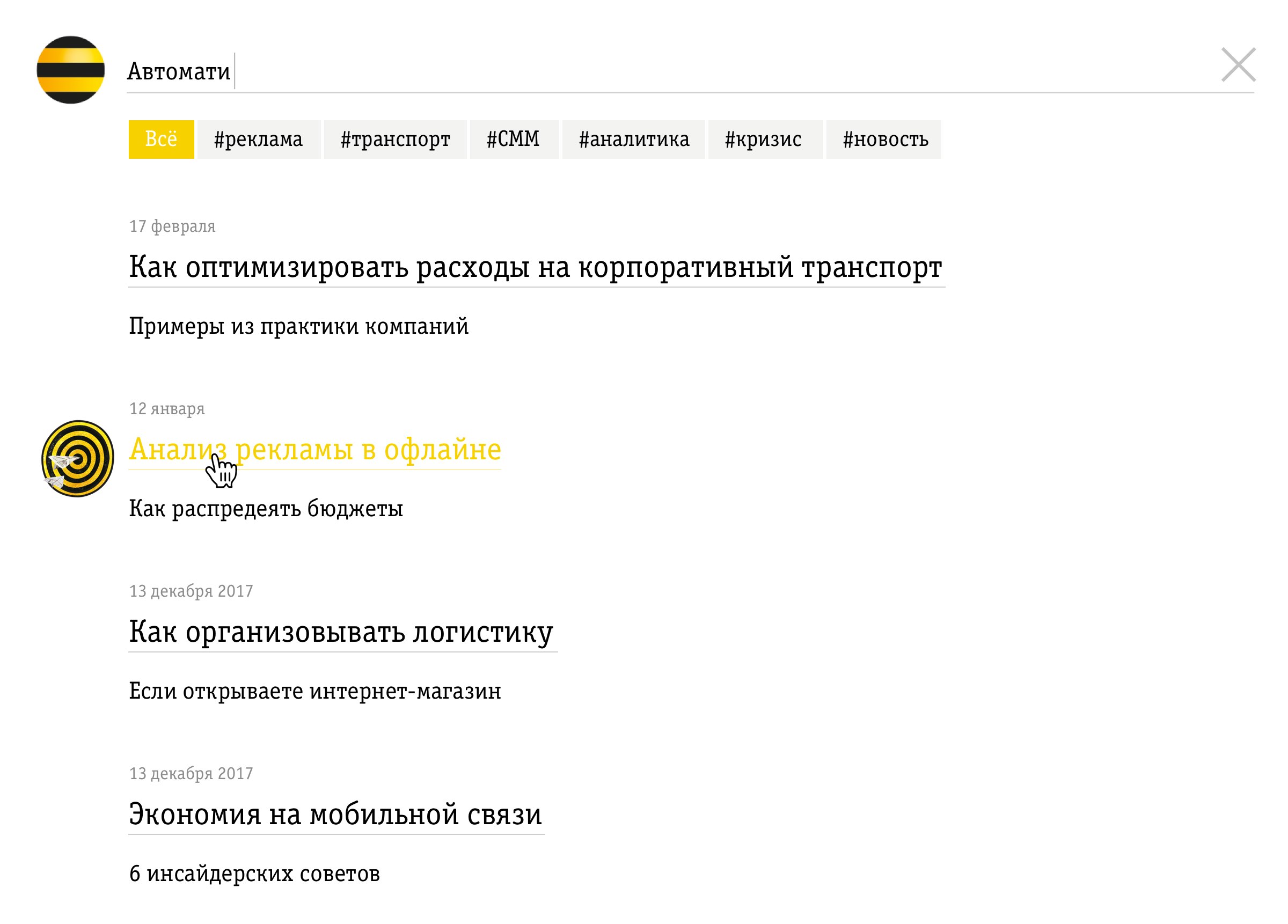1288x924 pixels.
Task: Click the '17 февраля' date label
Action: (x=172, y=226)
